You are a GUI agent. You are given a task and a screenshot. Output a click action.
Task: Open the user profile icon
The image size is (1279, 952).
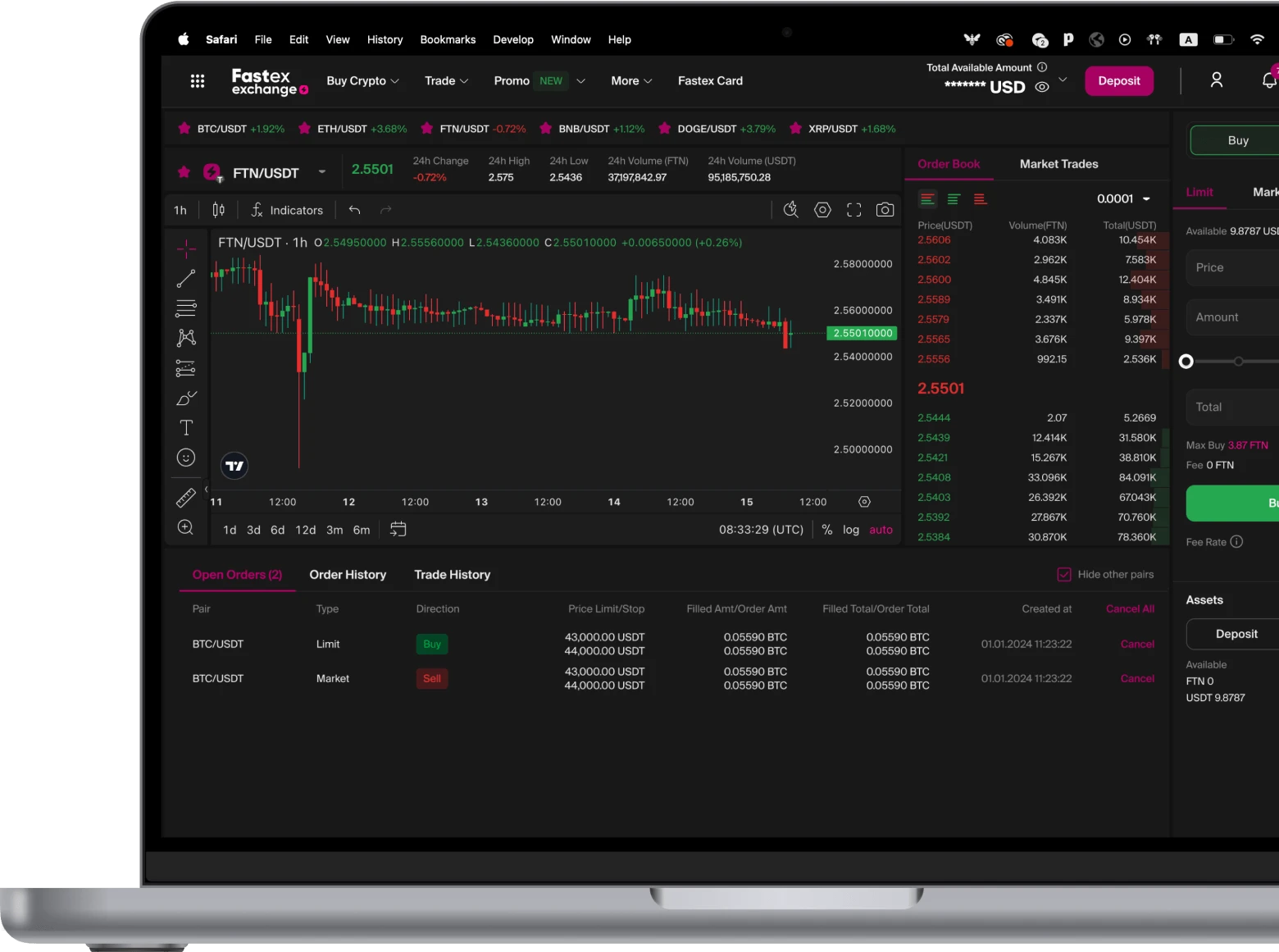point(1217,80)
